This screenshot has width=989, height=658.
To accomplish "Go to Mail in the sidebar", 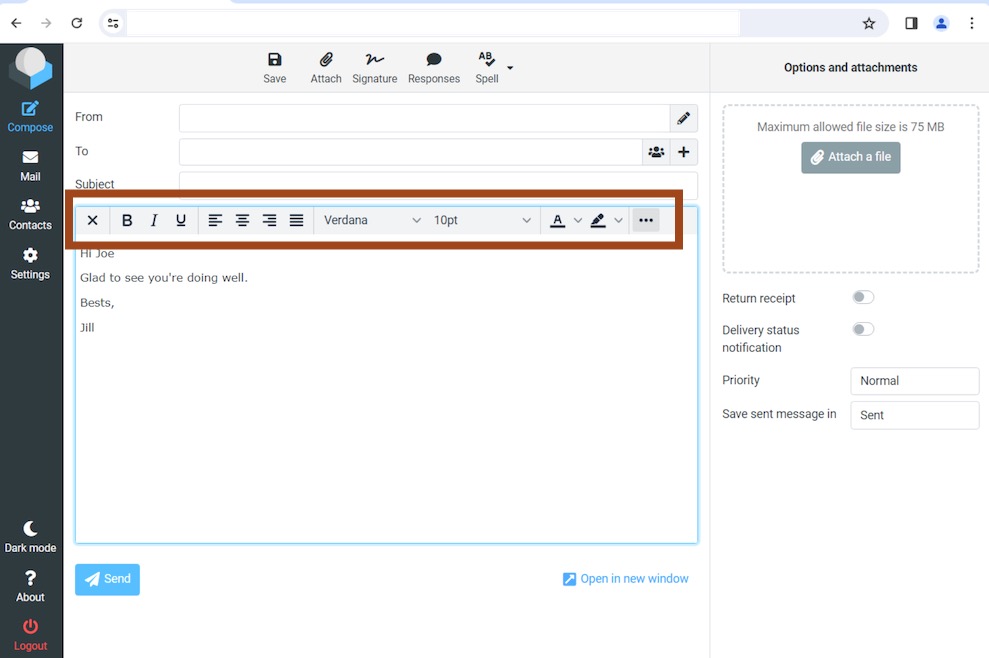I will point(30,165).
